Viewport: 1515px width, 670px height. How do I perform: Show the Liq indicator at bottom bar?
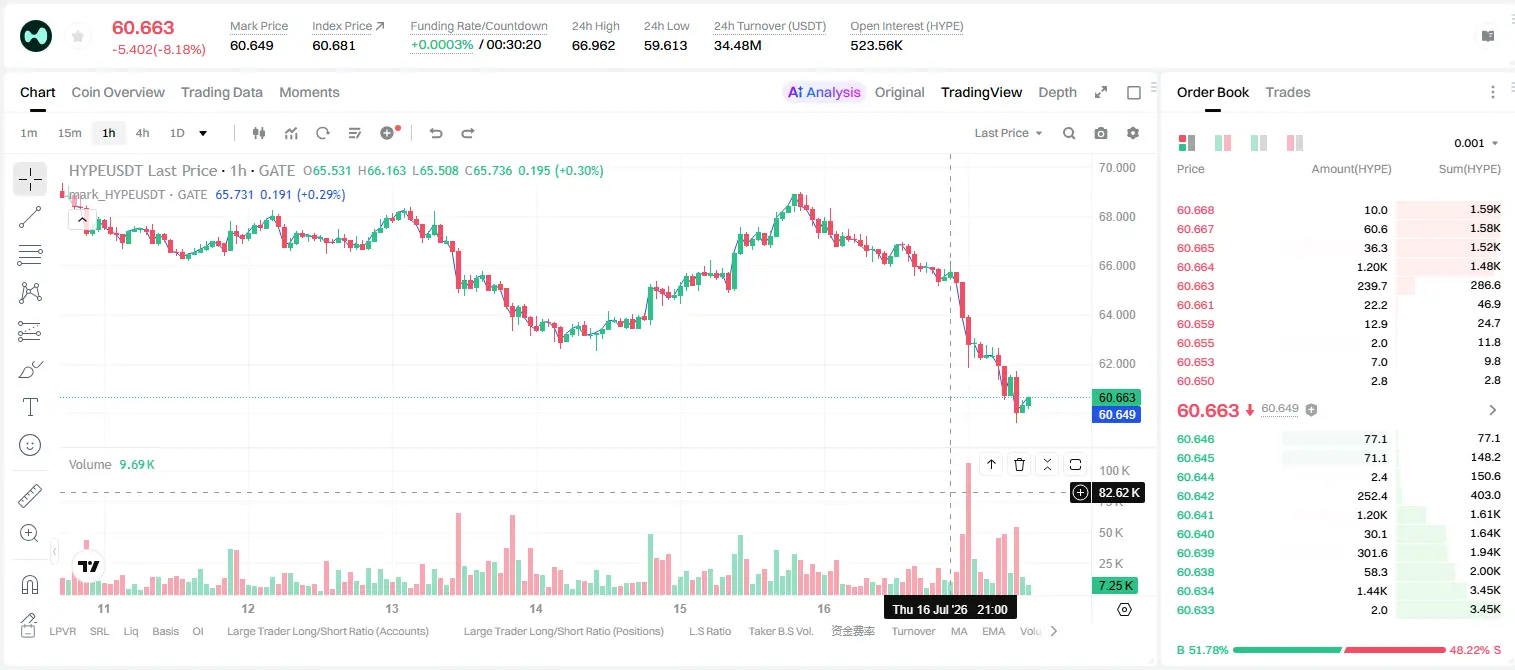(x=131, y=631)
